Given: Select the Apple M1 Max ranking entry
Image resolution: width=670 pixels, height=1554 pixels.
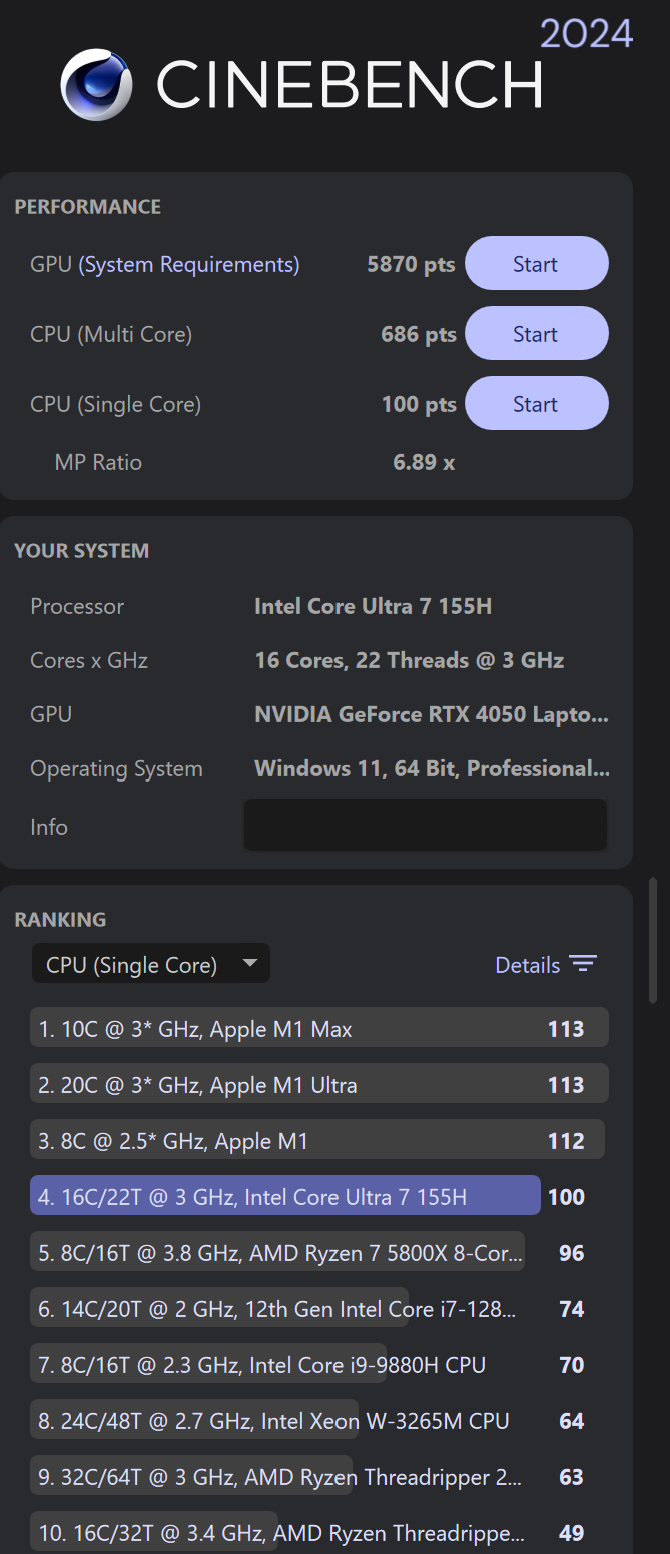Looking at the screenshot, I should 300,1029.
